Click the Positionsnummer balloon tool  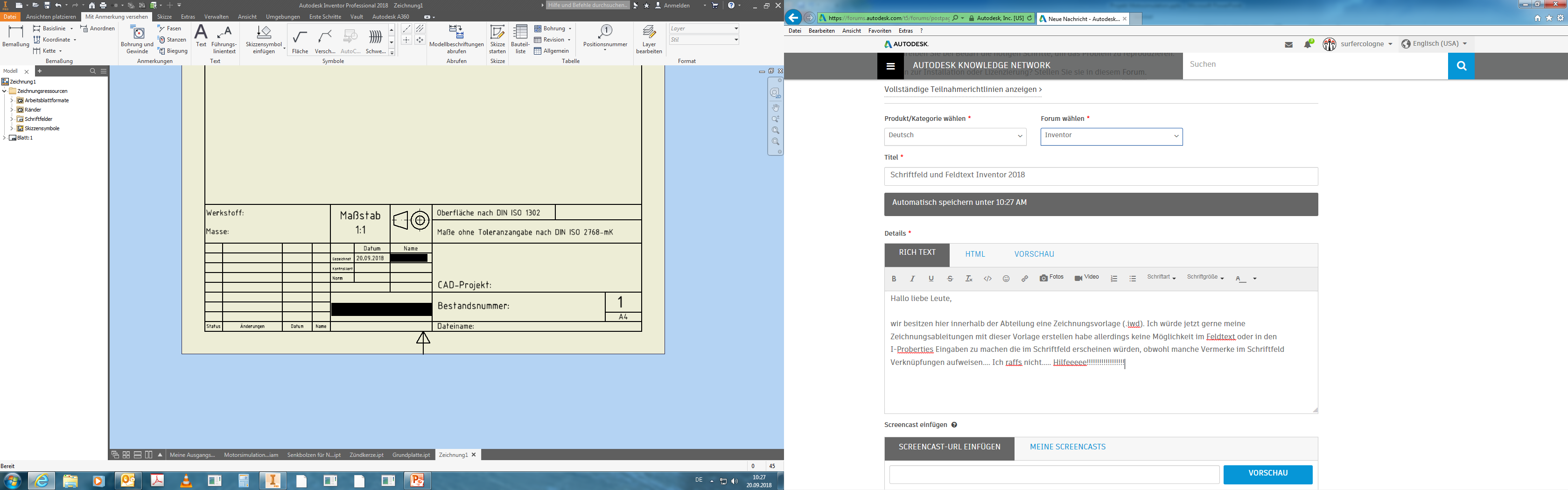tap(604, 36)
